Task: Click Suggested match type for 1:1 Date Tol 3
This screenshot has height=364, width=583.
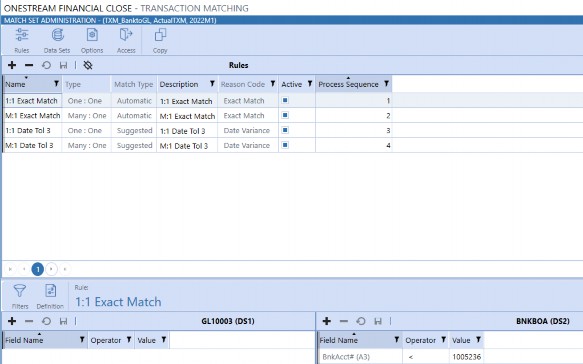Action: pyautogui.click(x=134, y=131)
